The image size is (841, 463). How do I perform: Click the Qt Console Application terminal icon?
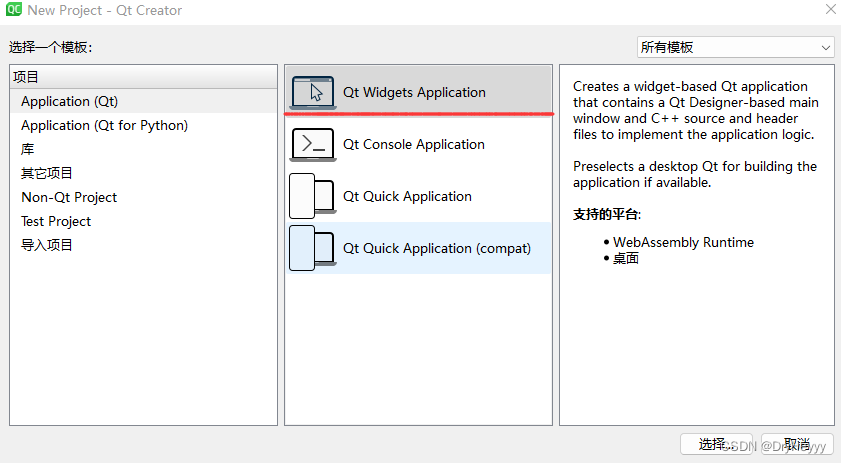click(313, 144)
